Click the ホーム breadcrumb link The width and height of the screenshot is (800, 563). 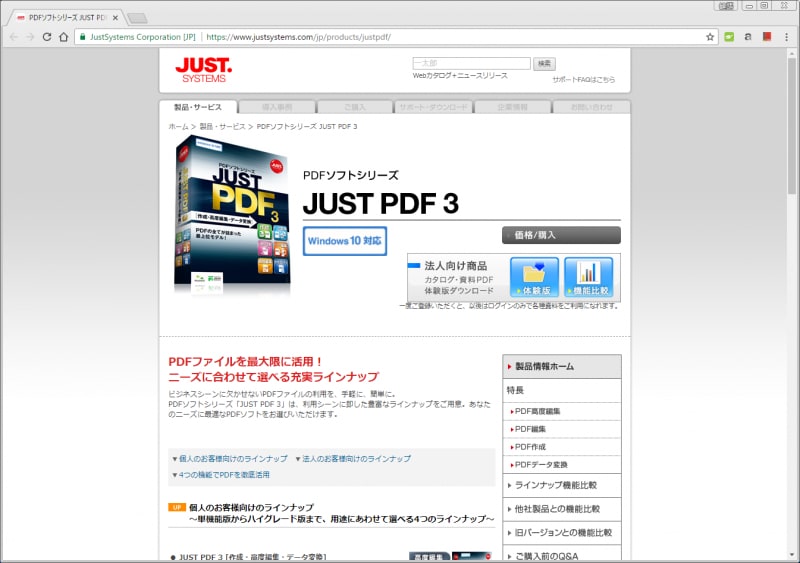coord(179,127)
